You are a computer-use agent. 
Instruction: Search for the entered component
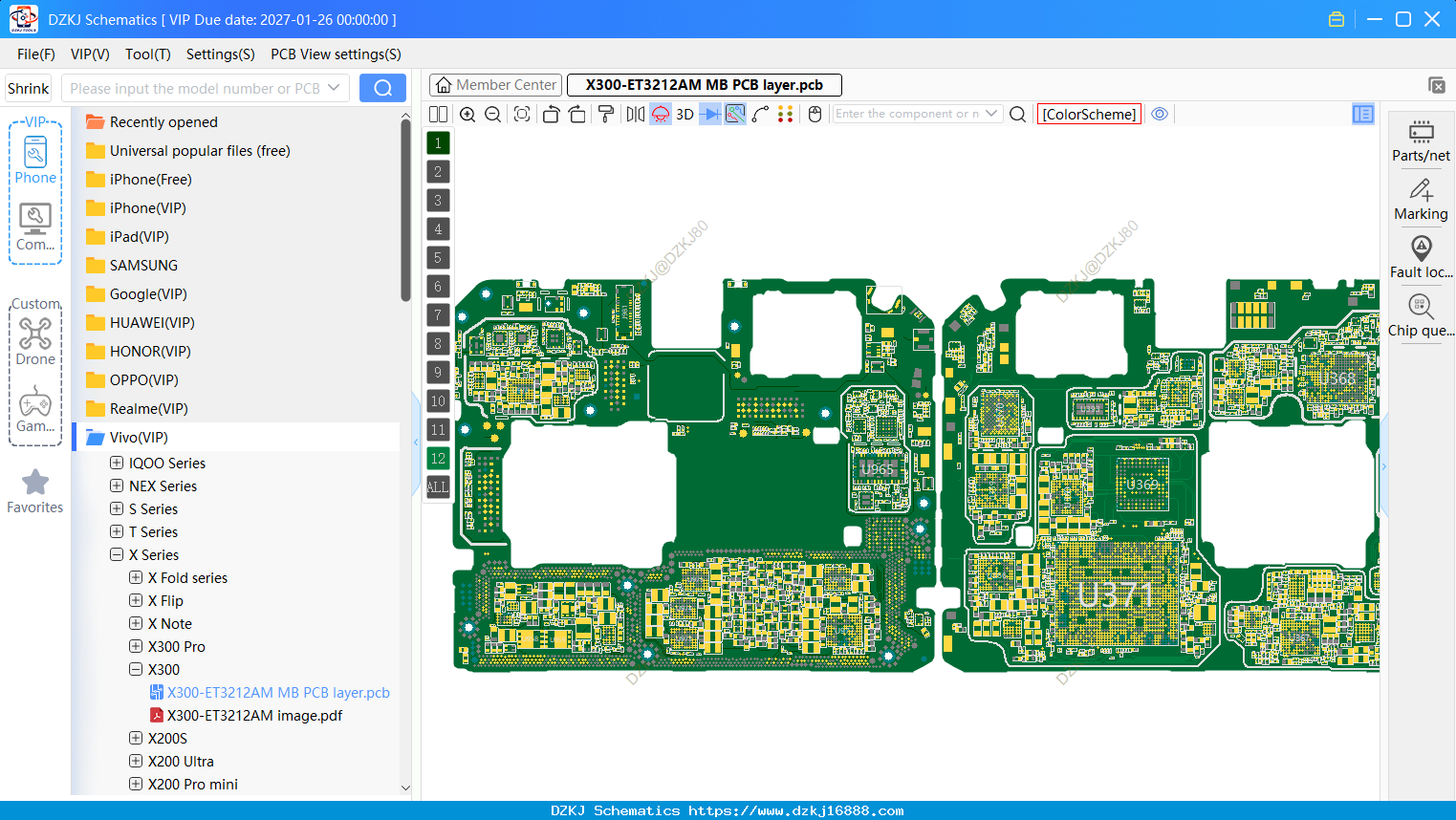click(x=1018, y=114)
